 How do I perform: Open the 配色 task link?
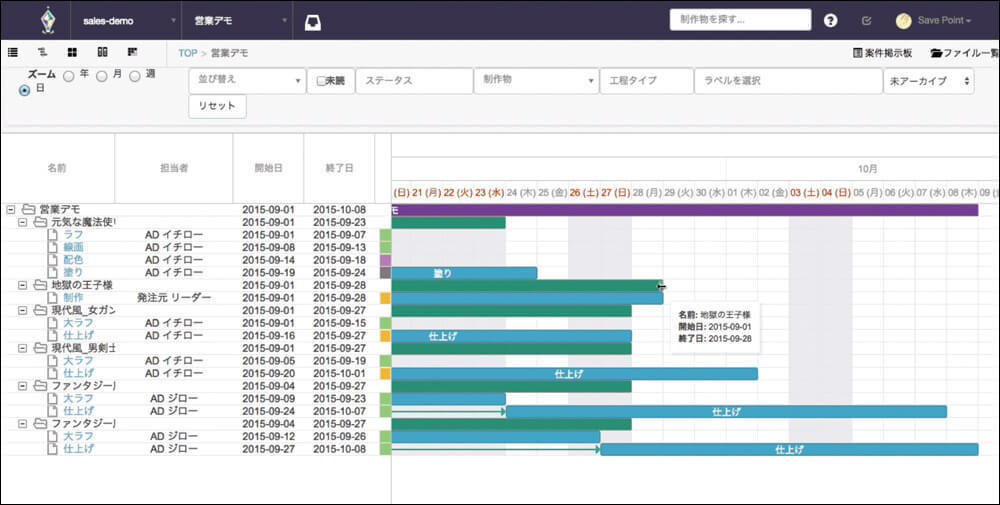point(73,260)
